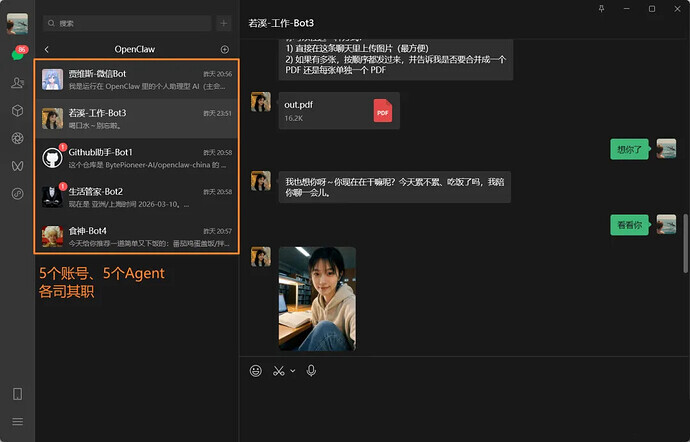This screenshot has height=442, width=690.
Task: Click sender avatar beside out.pdf message
Action: click(261, 102)
